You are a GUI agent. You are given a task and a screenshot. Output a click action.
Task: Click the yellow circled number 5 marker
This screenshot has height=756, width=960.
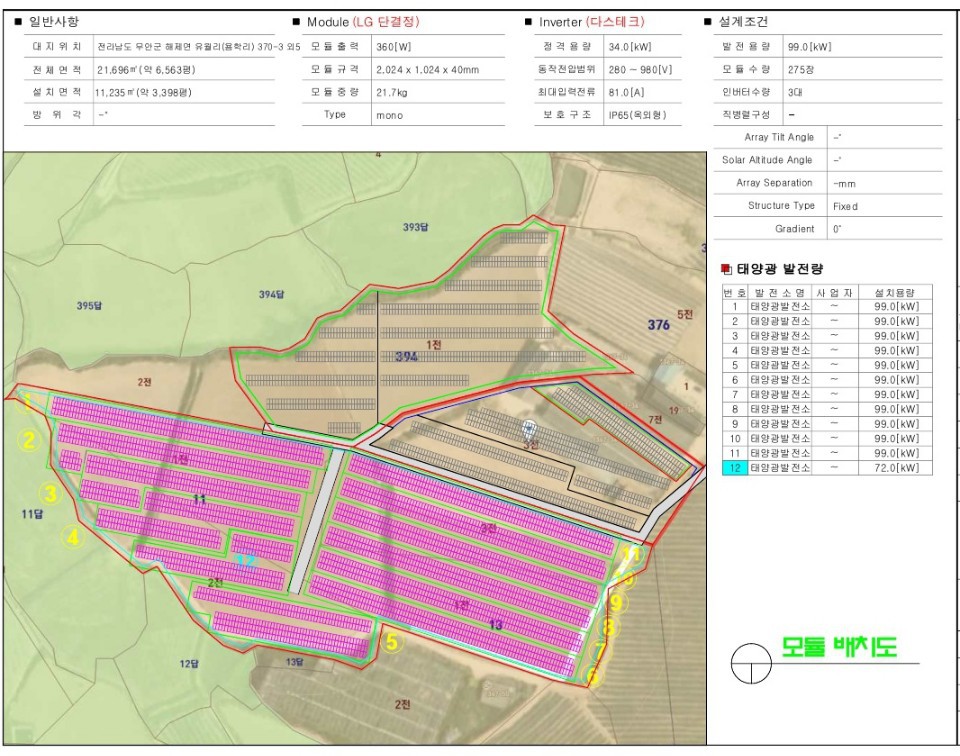click(x=392, y=642)
